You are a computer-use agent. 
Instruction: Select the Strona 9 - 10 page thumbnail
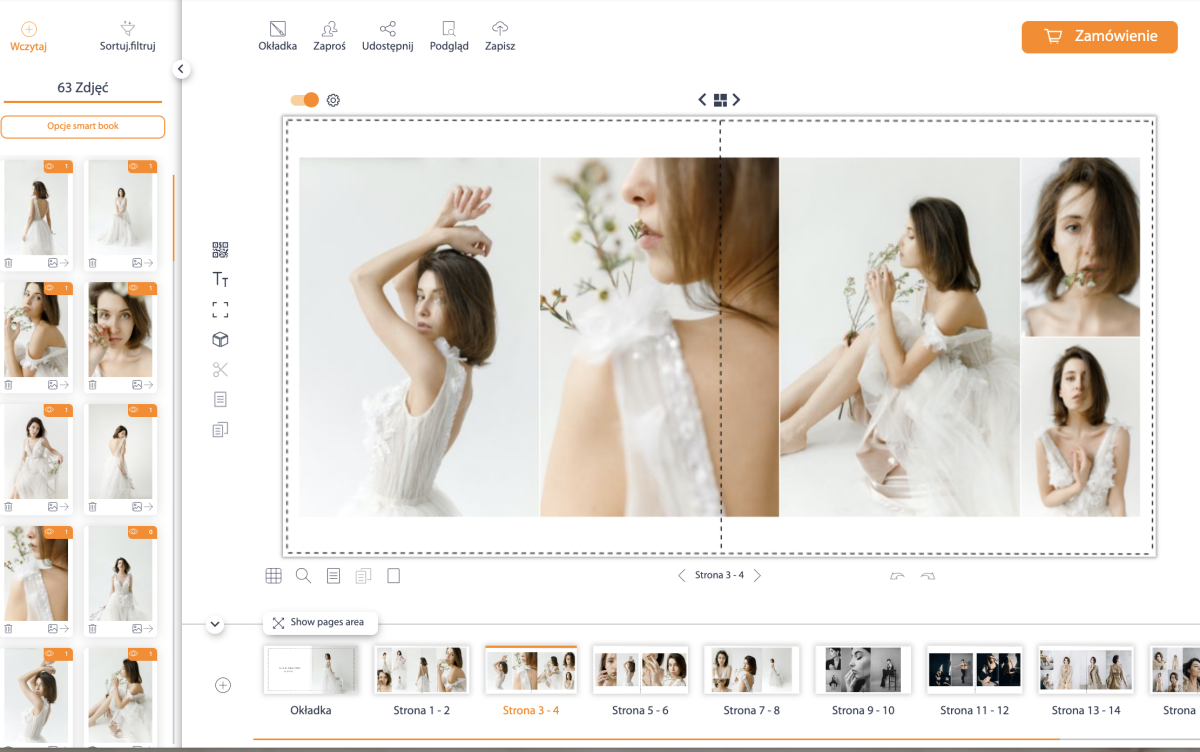click(863, 670)
